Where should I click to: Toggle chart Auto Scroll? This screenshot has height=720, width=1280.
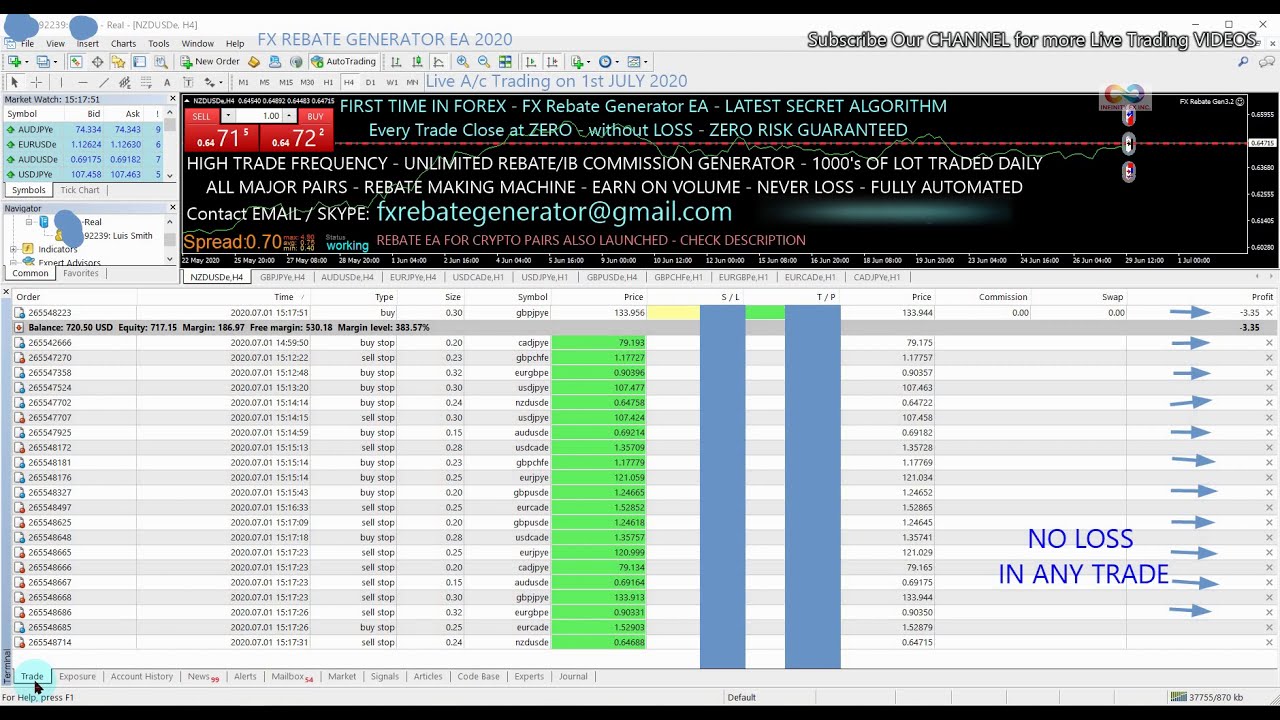530,61
